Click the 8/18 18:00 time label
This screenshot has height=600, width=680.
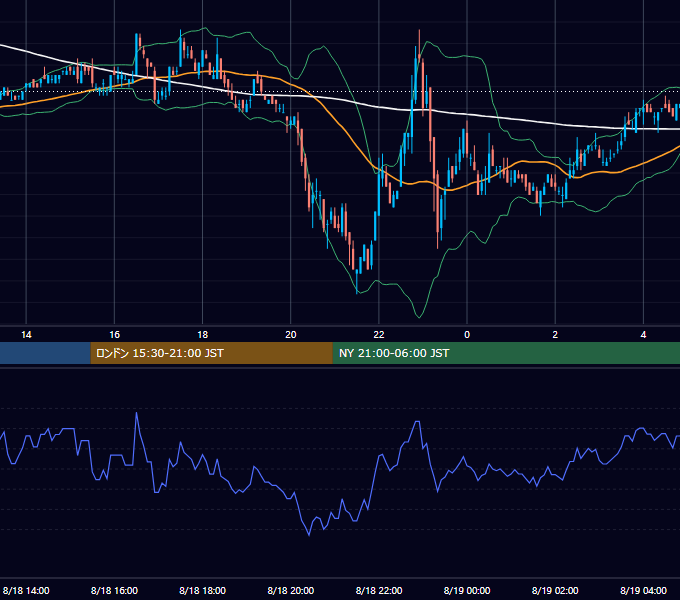(203, 590)
